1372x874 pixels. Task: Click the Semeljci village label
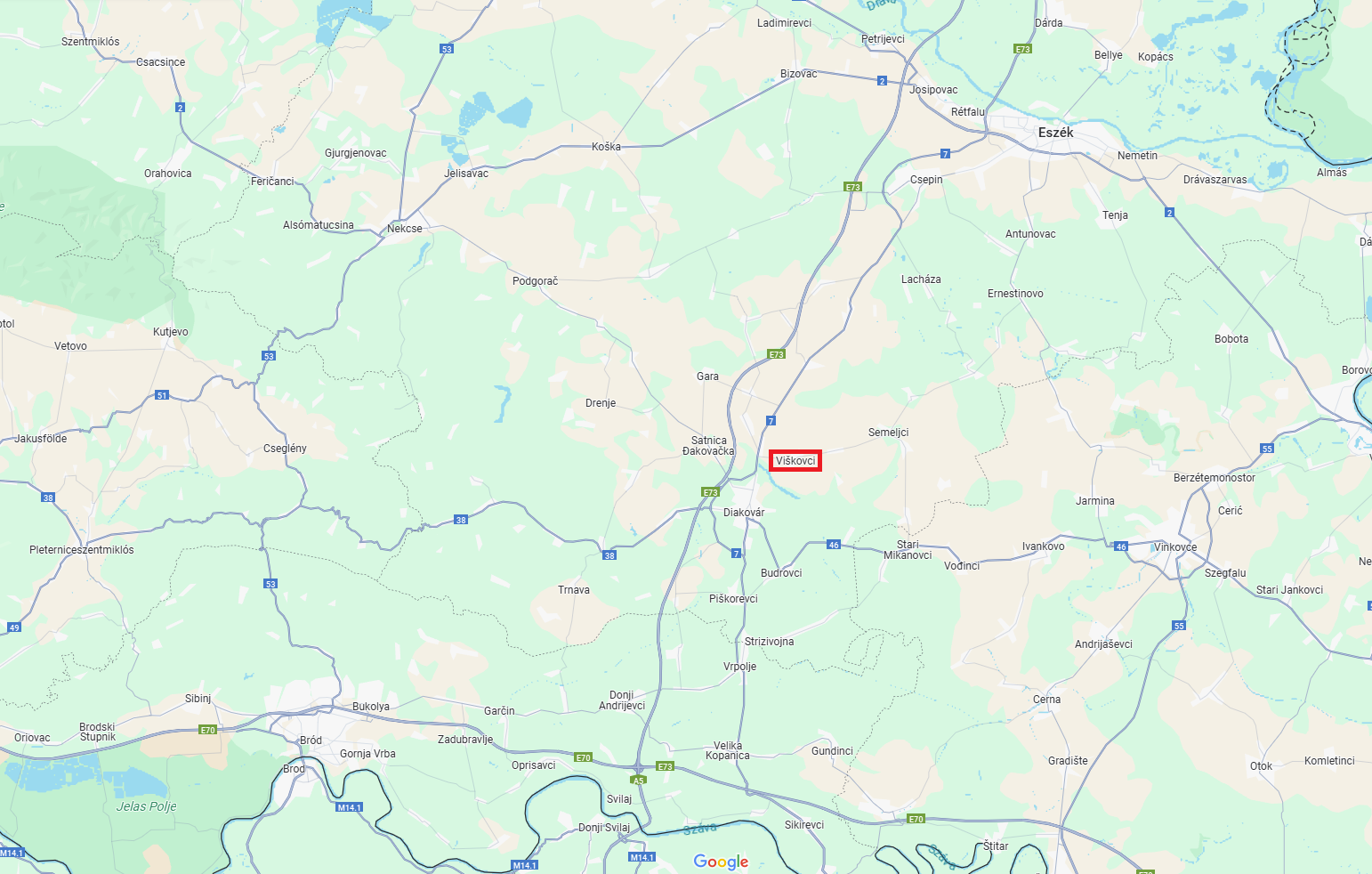889,433
